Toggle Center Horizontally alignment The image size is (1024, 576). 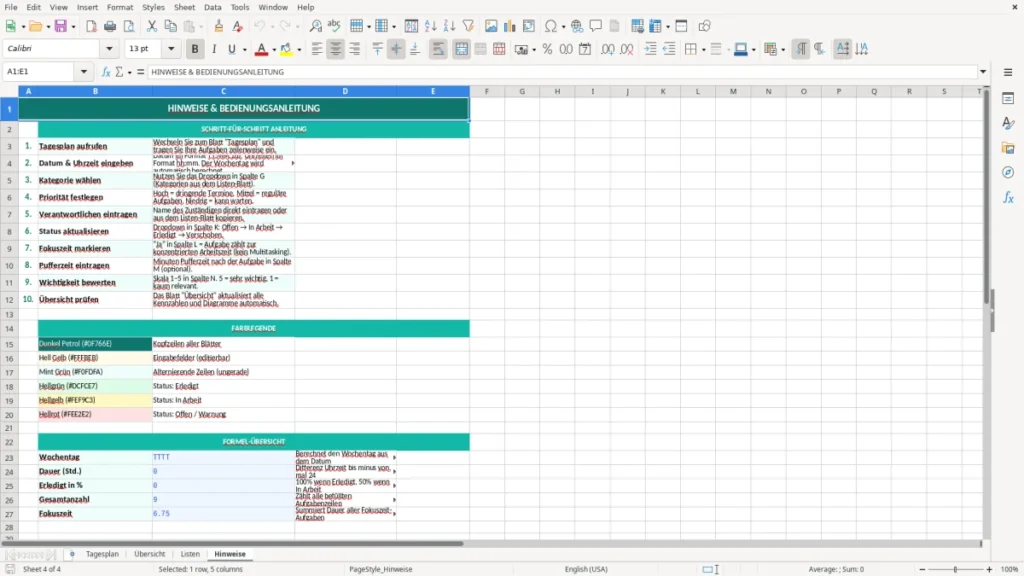click(336, 49)
